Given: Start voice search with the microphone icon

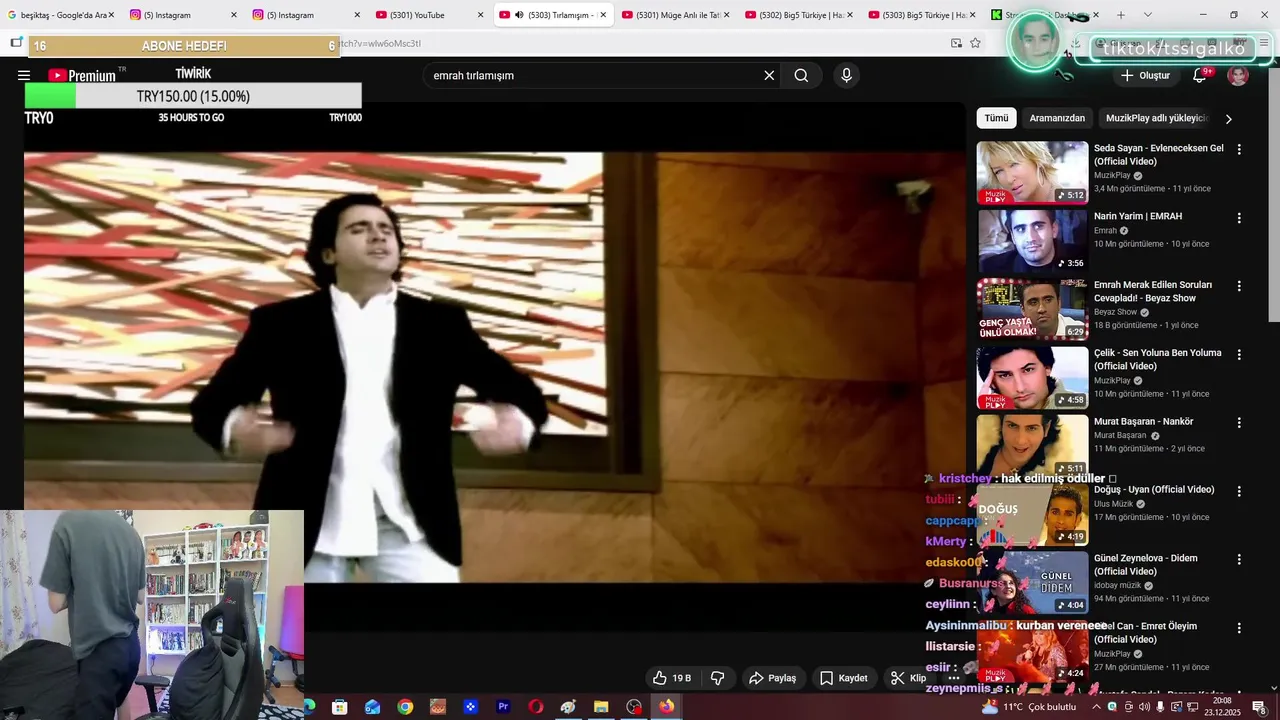Looking at the screenshot, I should coord(846,75).
